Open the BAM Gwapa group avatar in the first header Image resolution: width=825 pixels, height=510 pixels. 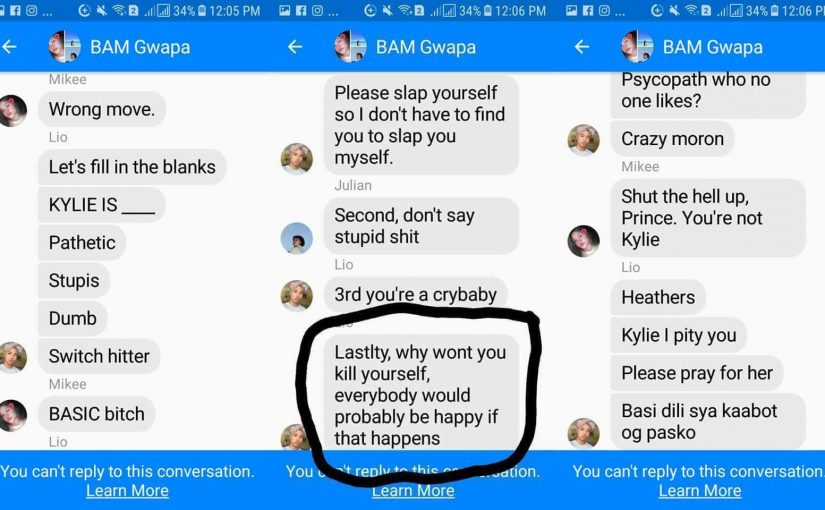pos(65,46)
